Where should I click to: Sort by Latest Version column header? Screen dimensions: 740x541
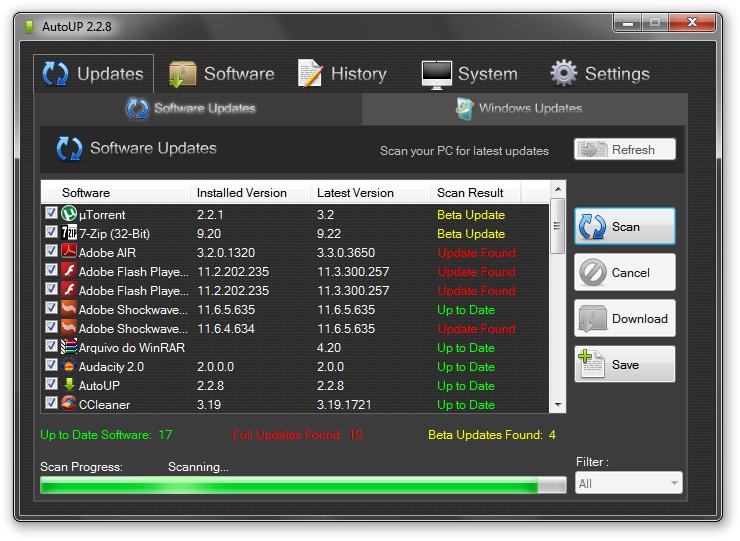tap(370, 193)
